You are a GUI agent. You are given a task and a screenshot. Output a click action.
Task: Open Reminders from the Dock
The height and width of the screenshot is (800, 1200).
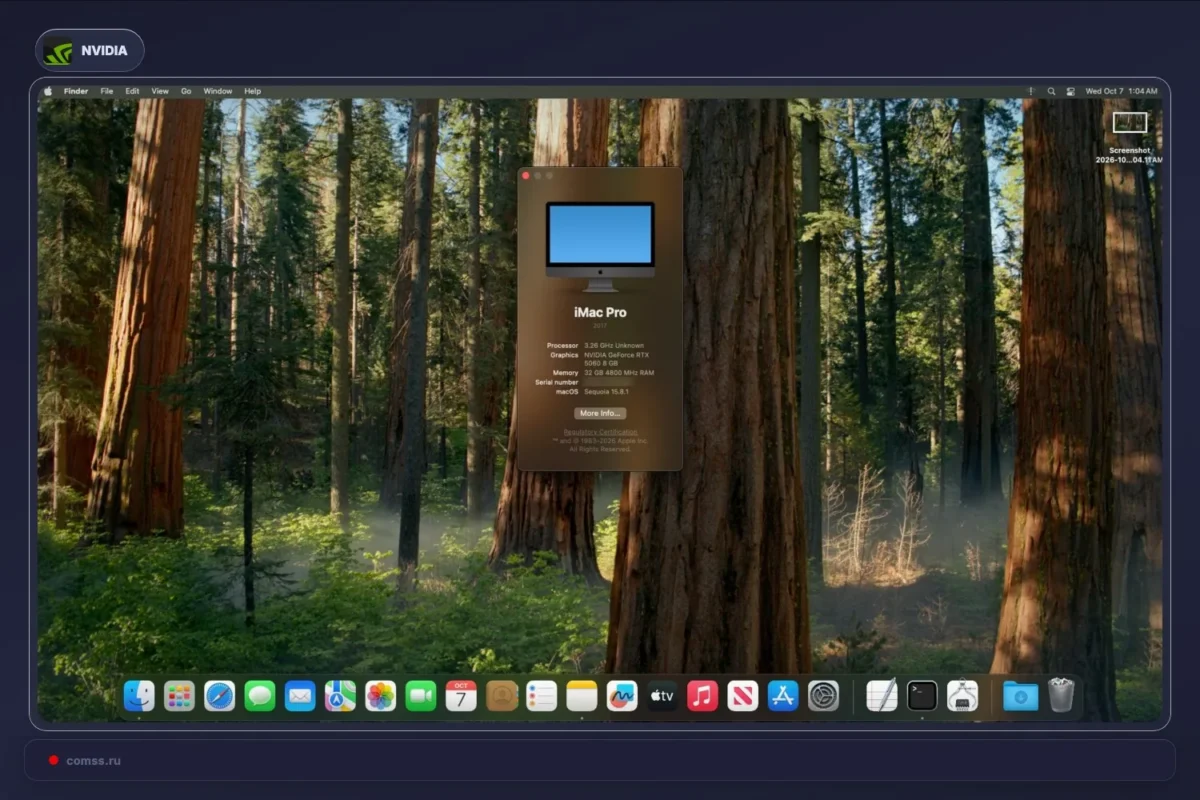point(541,695)
